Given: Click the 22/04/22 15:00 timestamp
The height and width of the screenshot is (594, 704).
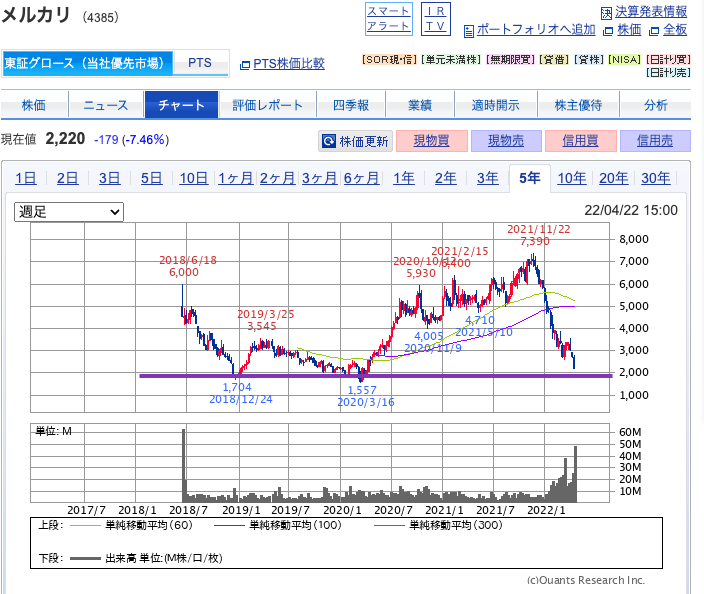Looking at the screenshot, I should click(x=631, y=210).
